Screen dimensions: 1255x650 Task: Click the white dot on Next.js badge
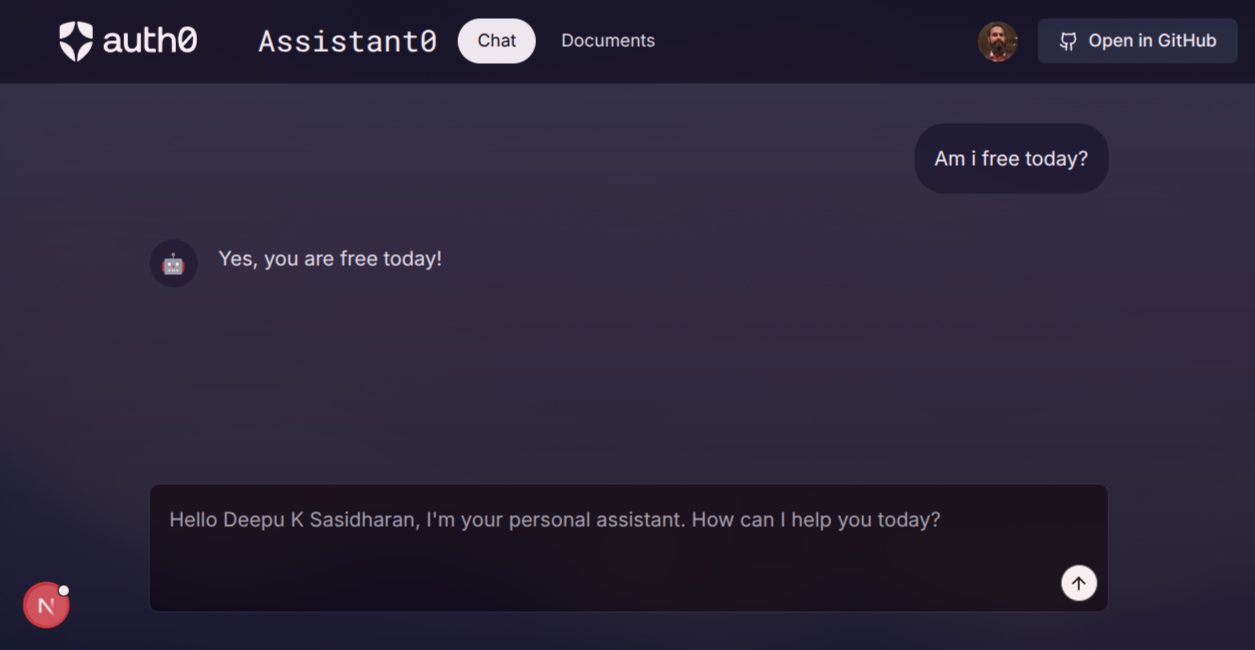click(x=64, y=590)
